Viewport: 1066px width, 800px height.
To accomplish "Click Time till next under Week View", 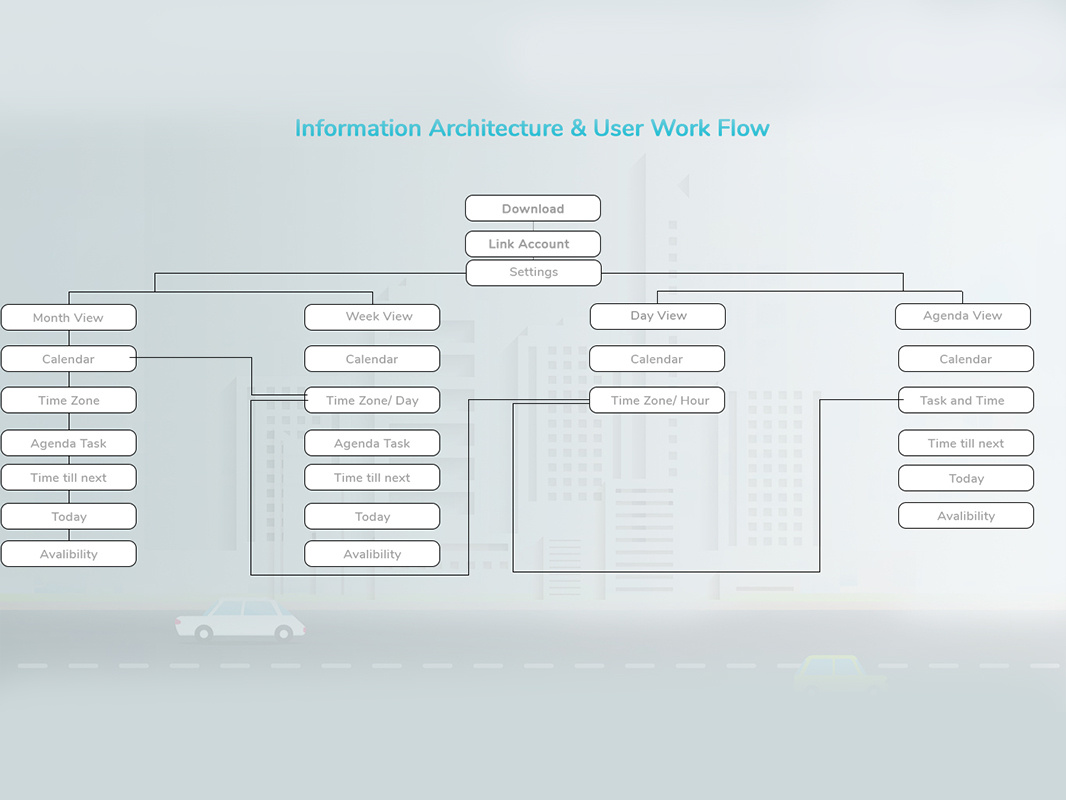I will (371, 477).
